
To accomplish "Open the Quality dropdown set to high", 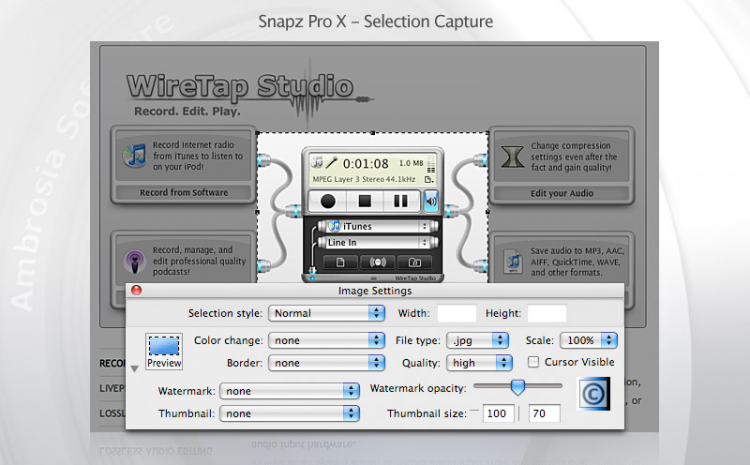I will coord(479,363).
